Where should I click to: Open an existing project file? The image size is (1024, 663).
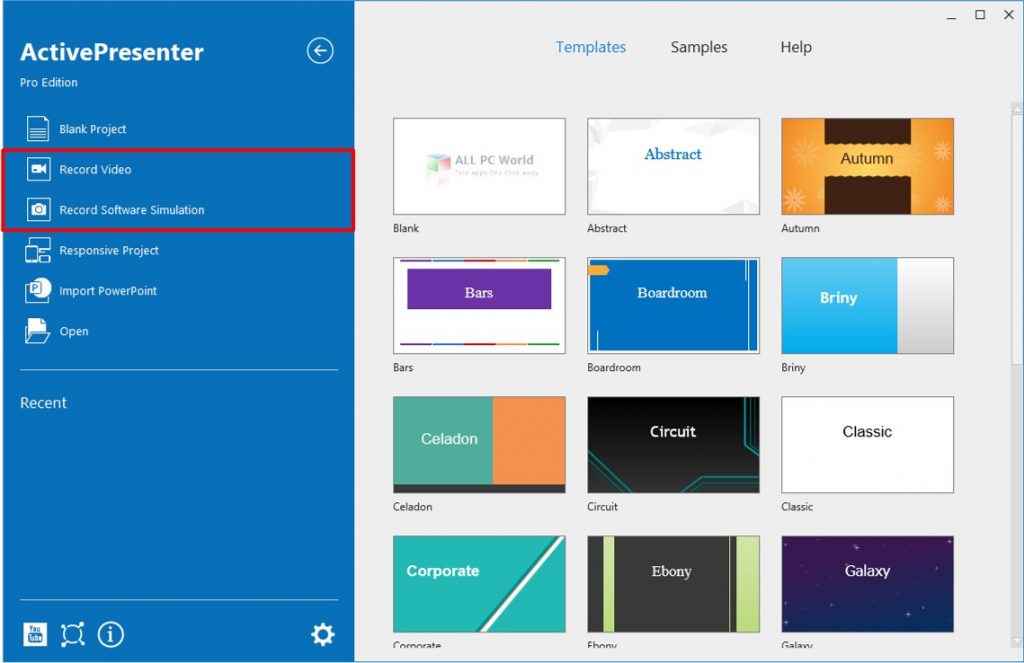tap(71, 331)
